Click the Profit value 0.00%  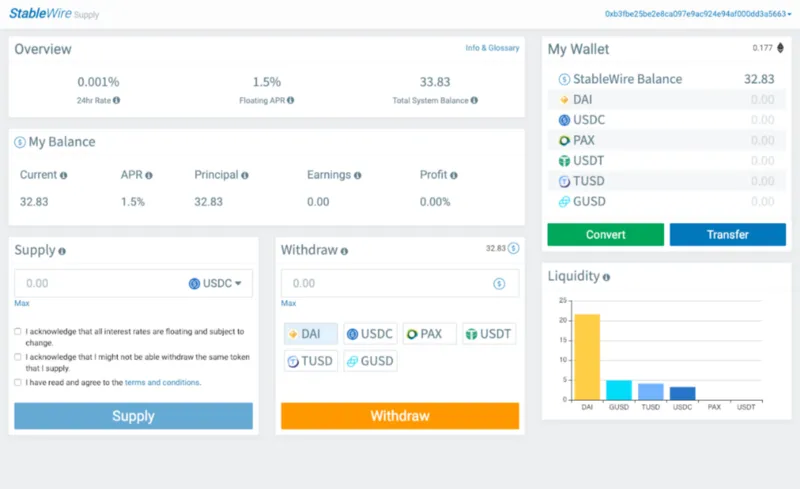tap(435, 202)
